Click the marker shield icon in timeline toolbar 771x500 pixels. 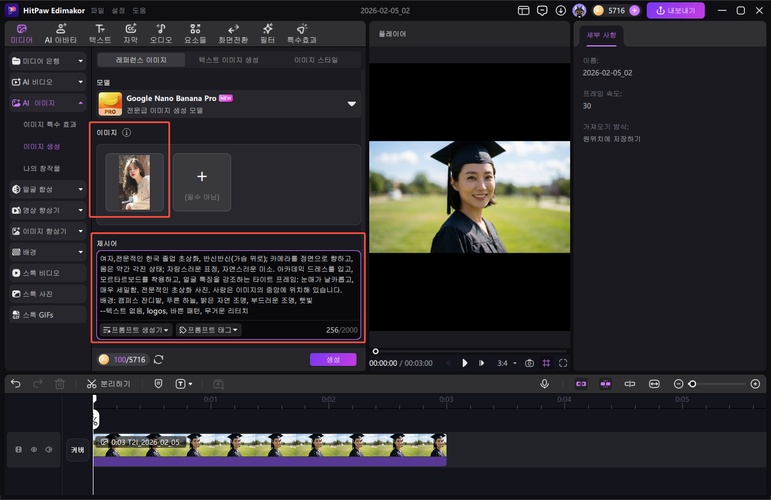pyautogui.click(x=158, y=383)
